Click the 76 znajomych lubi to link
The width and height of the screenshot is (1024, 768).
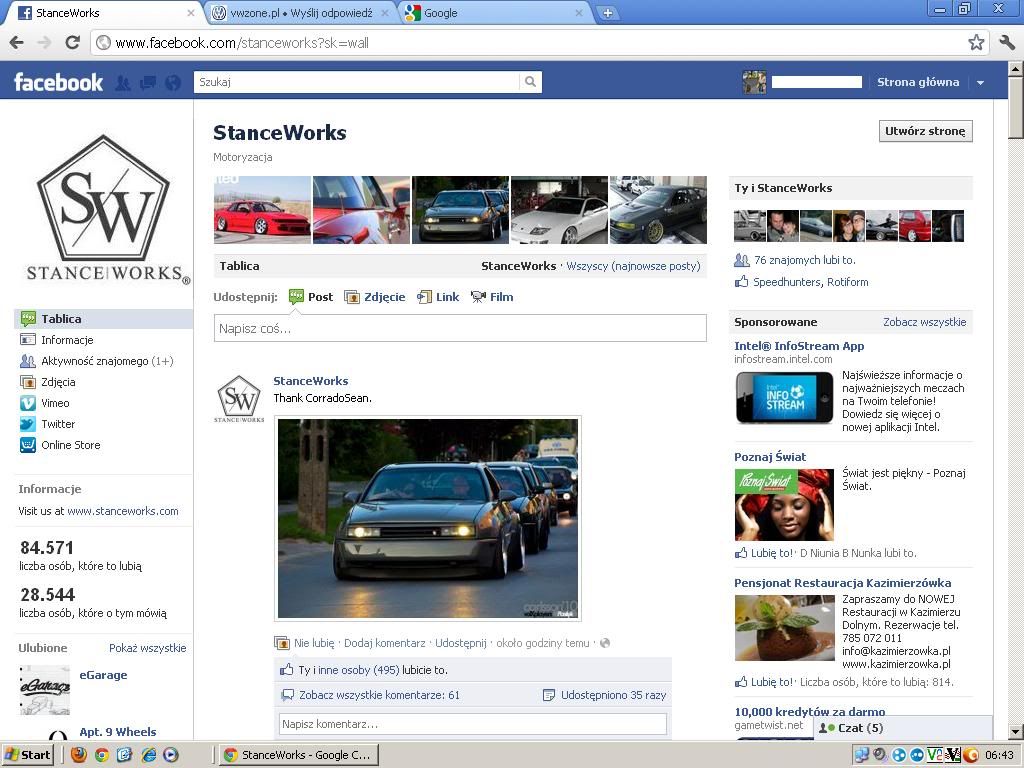(x=805, y=260)
